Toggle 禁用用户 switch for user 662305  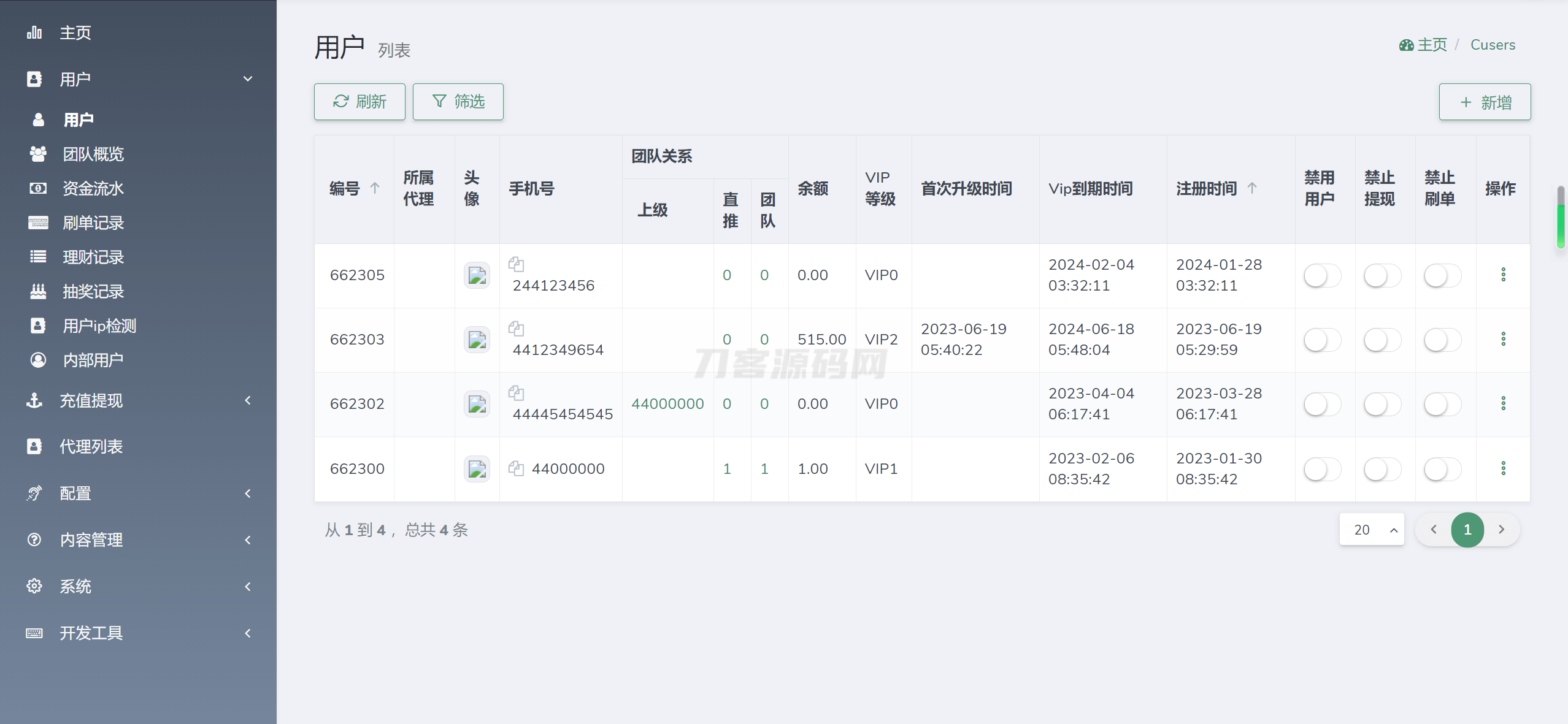[1322, 275]
